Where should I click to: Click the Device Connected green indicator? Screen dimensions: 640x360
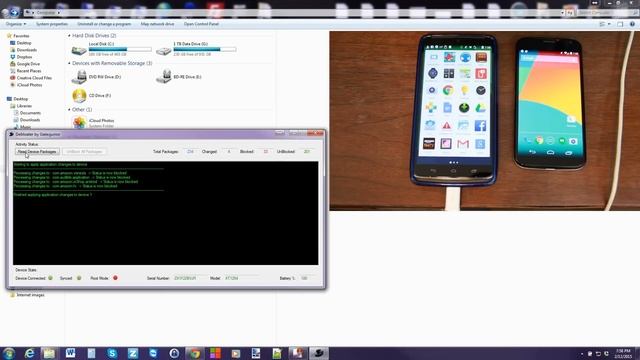[51, 278]
